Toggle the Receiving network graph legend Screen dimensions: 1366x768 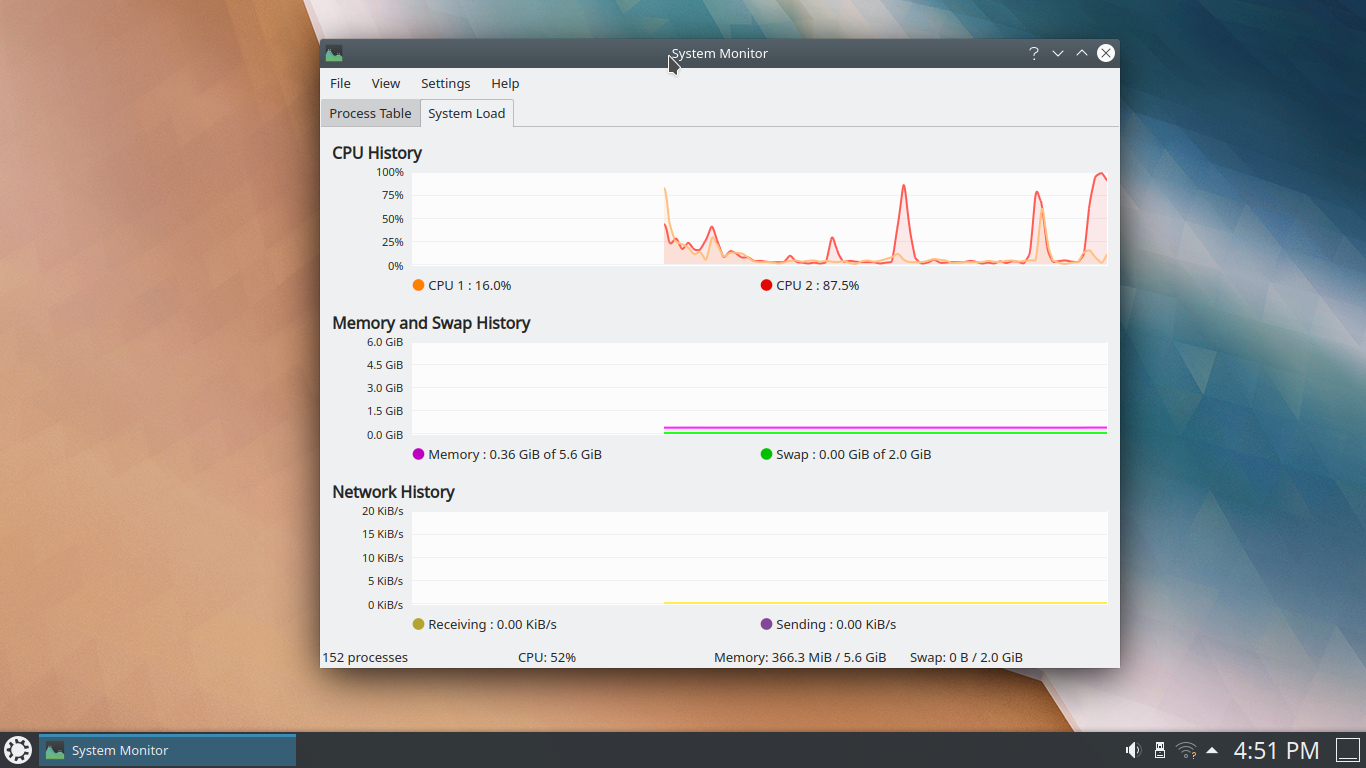(418, 624)
